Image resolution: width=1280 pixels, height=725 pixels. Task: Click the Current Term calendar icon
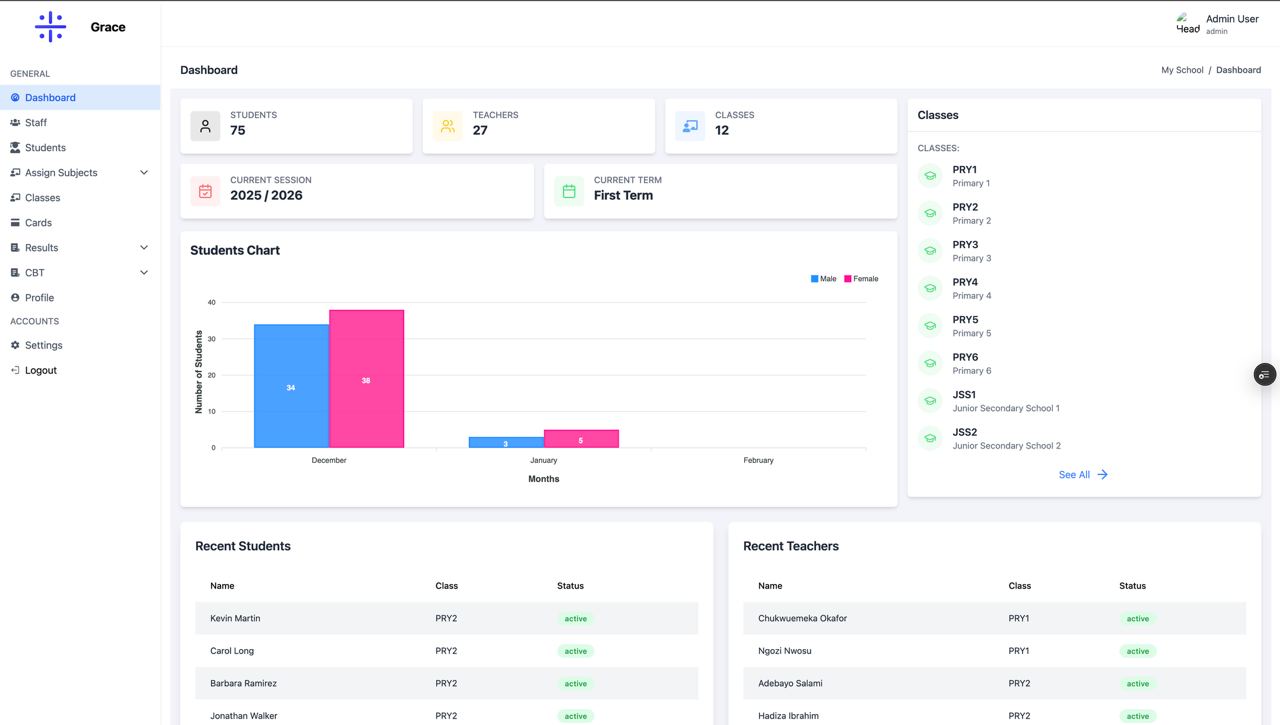pyautogui.click(x=569, y=191)
